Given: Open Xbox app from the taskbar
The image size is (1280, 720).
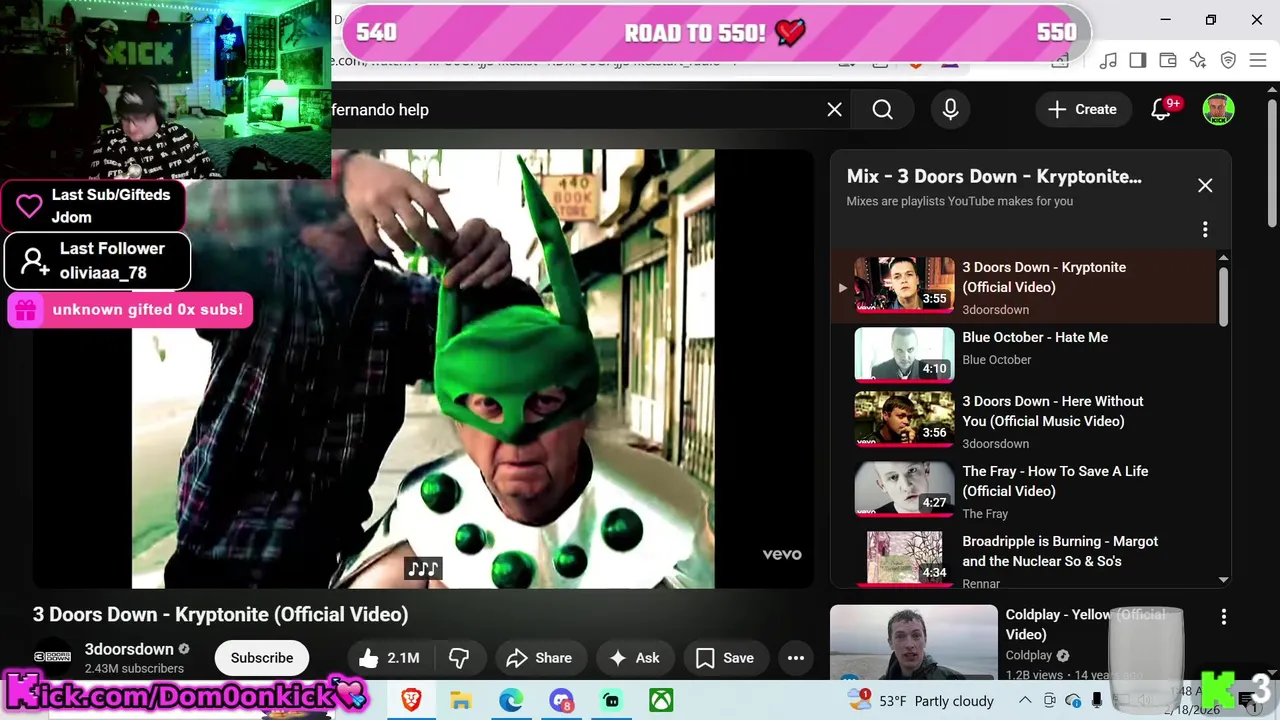Looking at the screenshot, I should 661,700.
